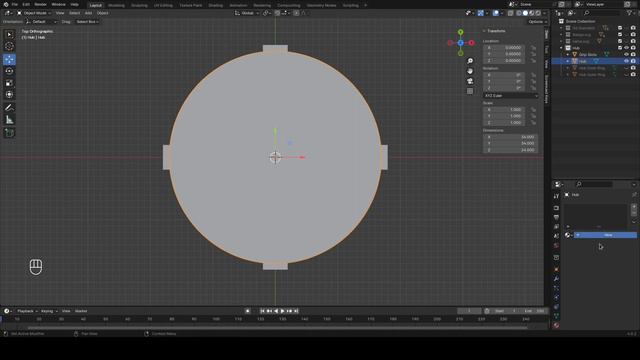Select the Annotate tool in the left toolbar
Screen dimensions: 640x360
[x=9, y=107]
